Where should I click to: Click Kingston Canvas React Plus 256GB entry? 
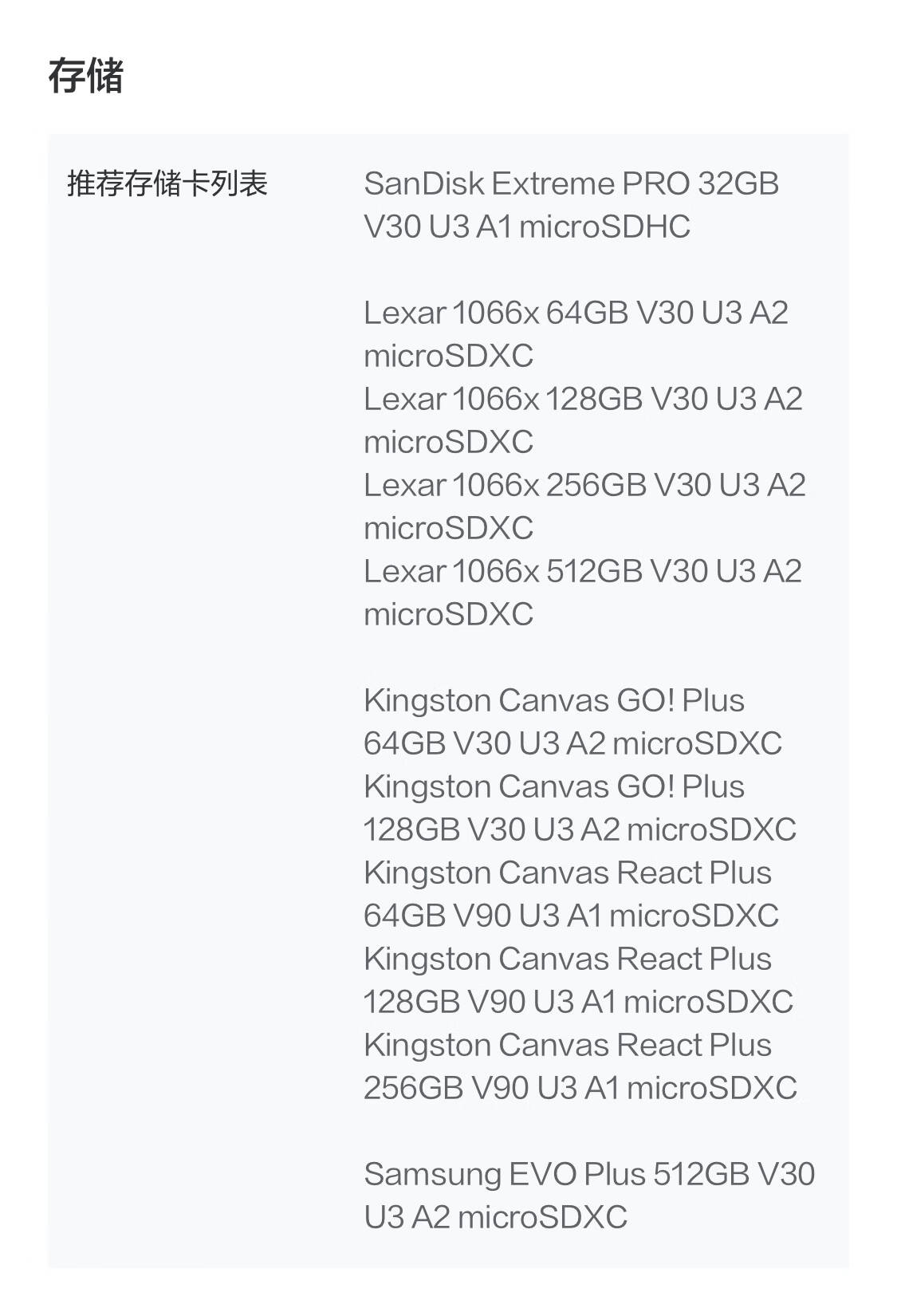point(580,1066)
